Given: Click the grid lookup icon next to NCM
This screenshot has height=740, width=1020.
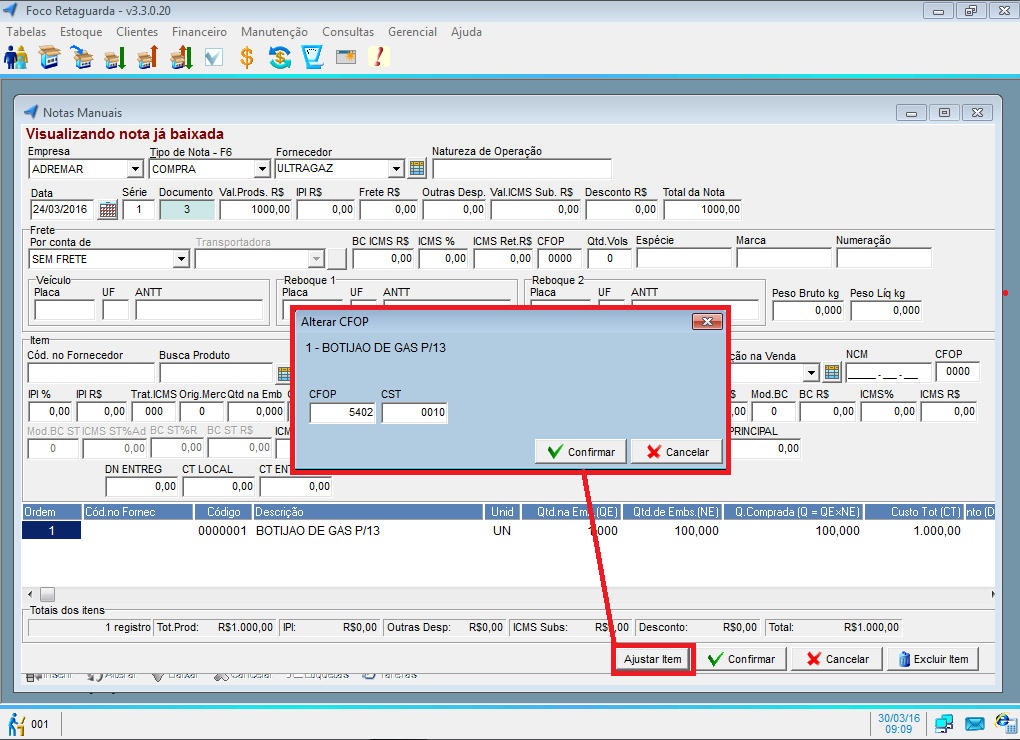Looking at the screenshot, I should point(832,373).
